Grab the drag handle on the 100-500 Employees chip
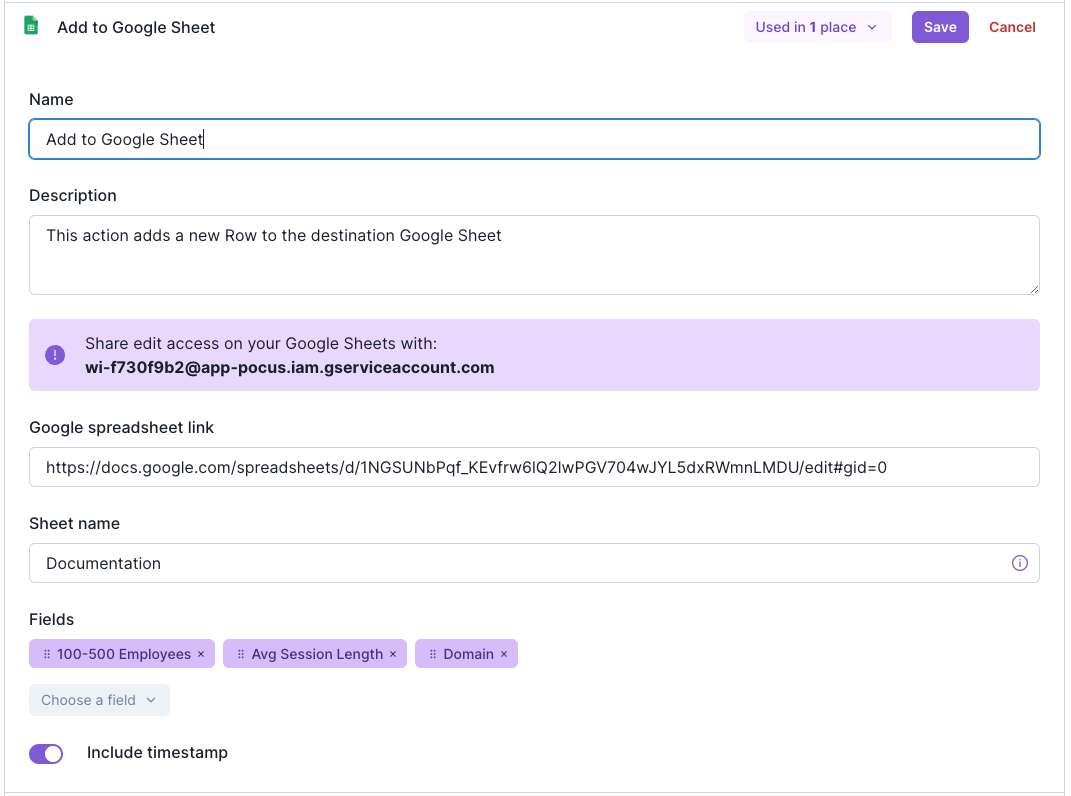The height and width of the screenshot is (796, 1071). point(47,654)
